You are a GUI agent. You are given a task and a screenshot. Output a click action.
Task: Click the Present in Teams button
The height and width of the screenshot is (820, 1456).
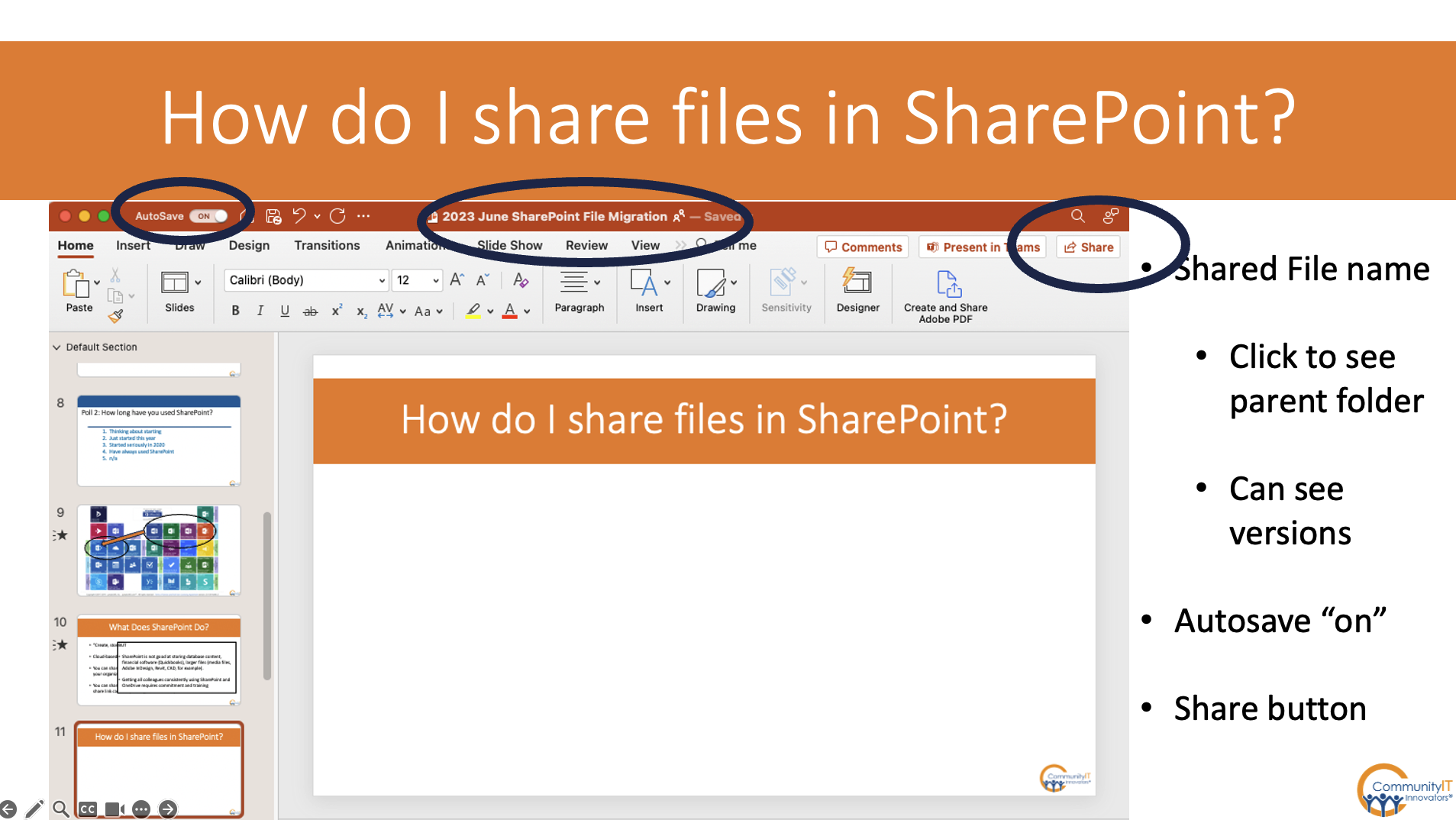pyautogui.click(x=983, y=247)
